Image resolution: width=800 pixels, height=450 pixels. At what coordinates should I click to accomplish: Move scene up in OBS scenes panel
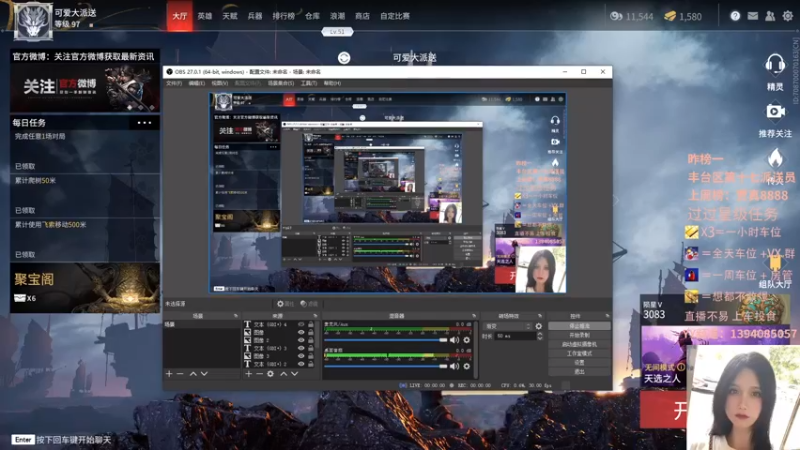click(x=193, y=374)
